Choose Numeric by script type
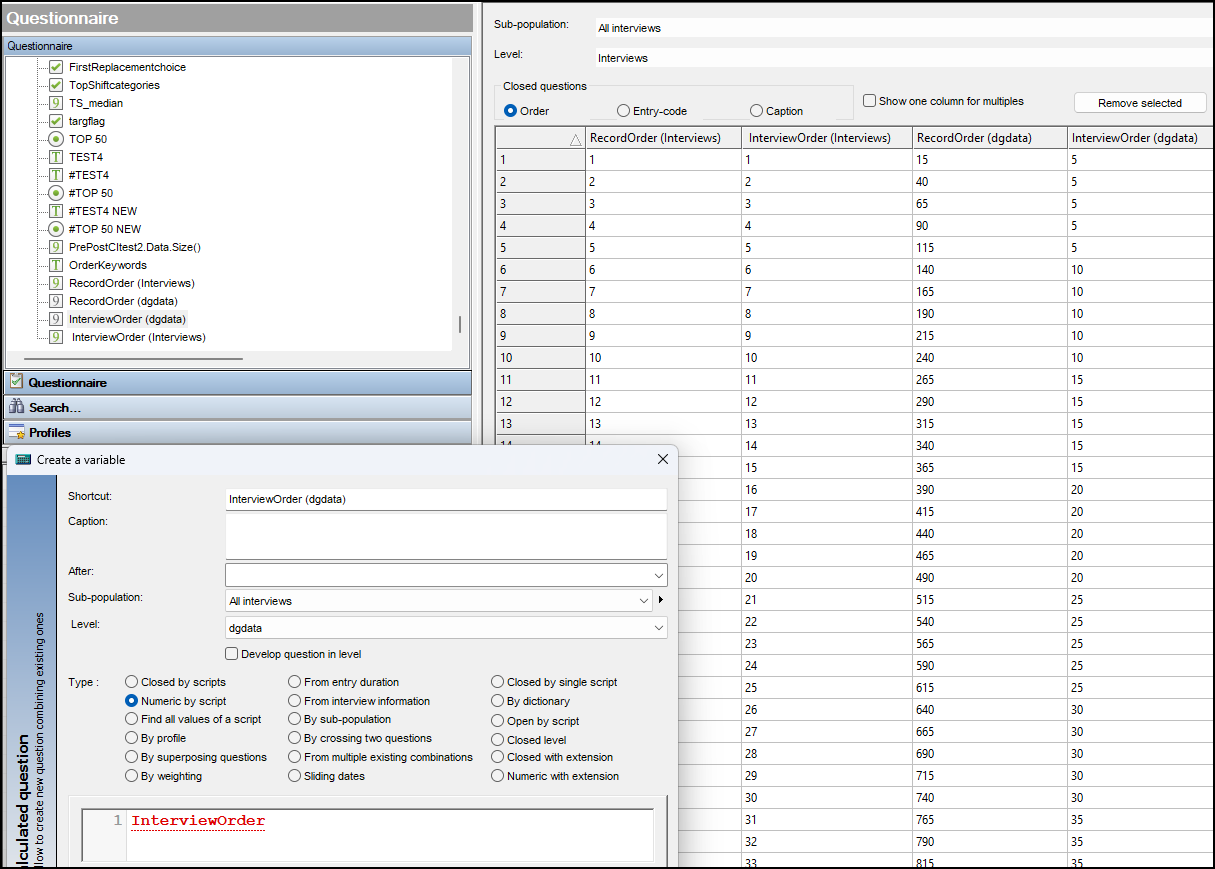Image resolution: width=1215 pixels, height=869 pixels. pyautogui.click(x=131, y=701)
